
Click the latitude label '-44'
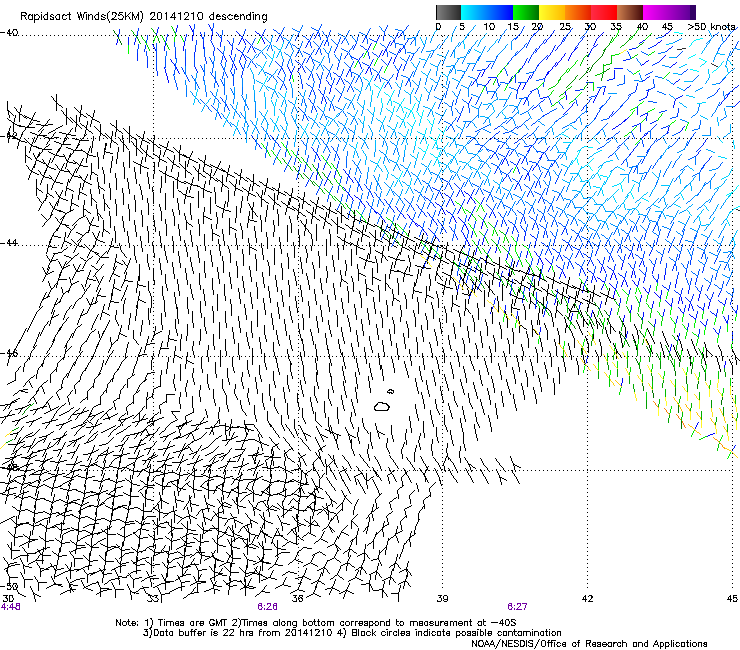click(x=9, y=243)
